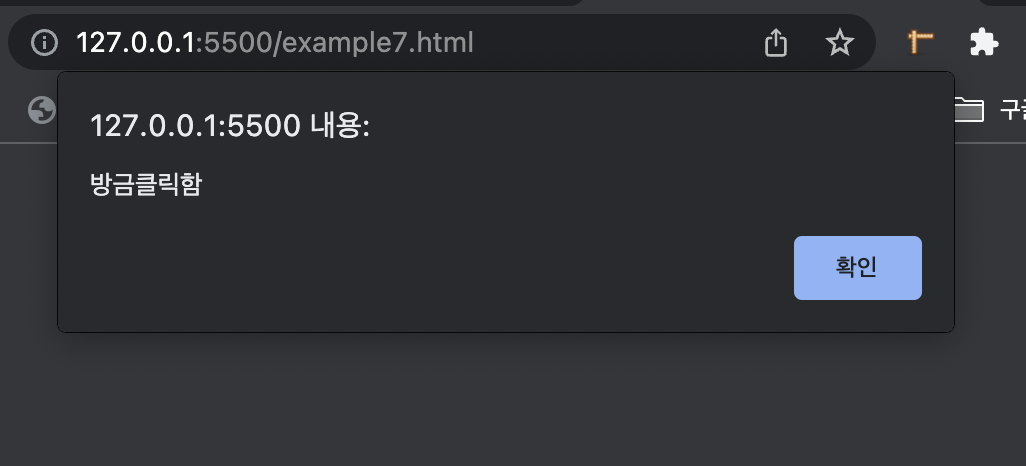
Task: Open the orange extension icon
Action: pos(920,43)
